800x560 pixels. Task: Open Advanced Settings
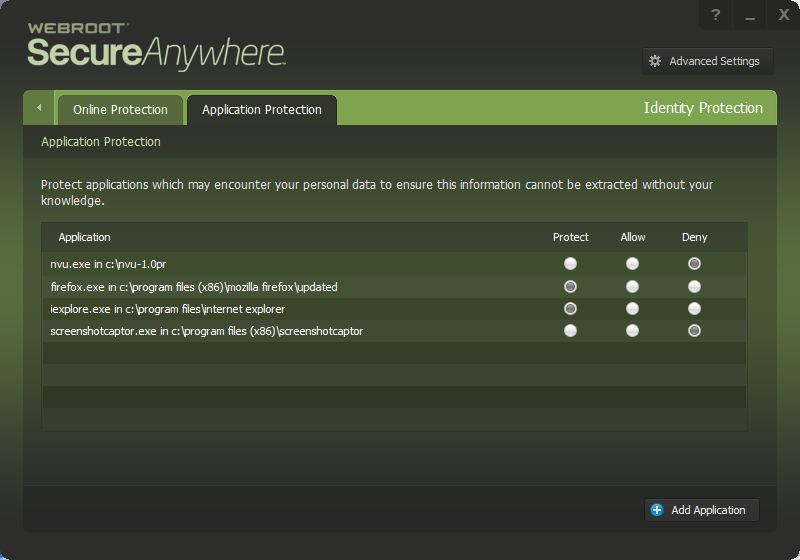point(707,61)
